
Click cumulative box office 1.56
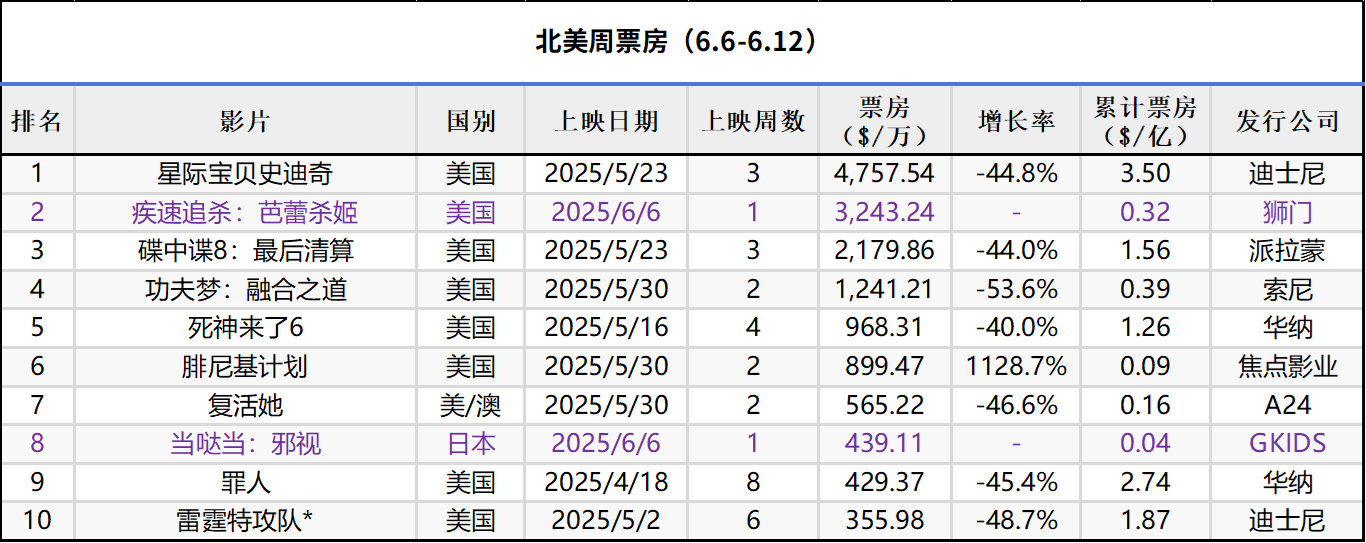1145,251
